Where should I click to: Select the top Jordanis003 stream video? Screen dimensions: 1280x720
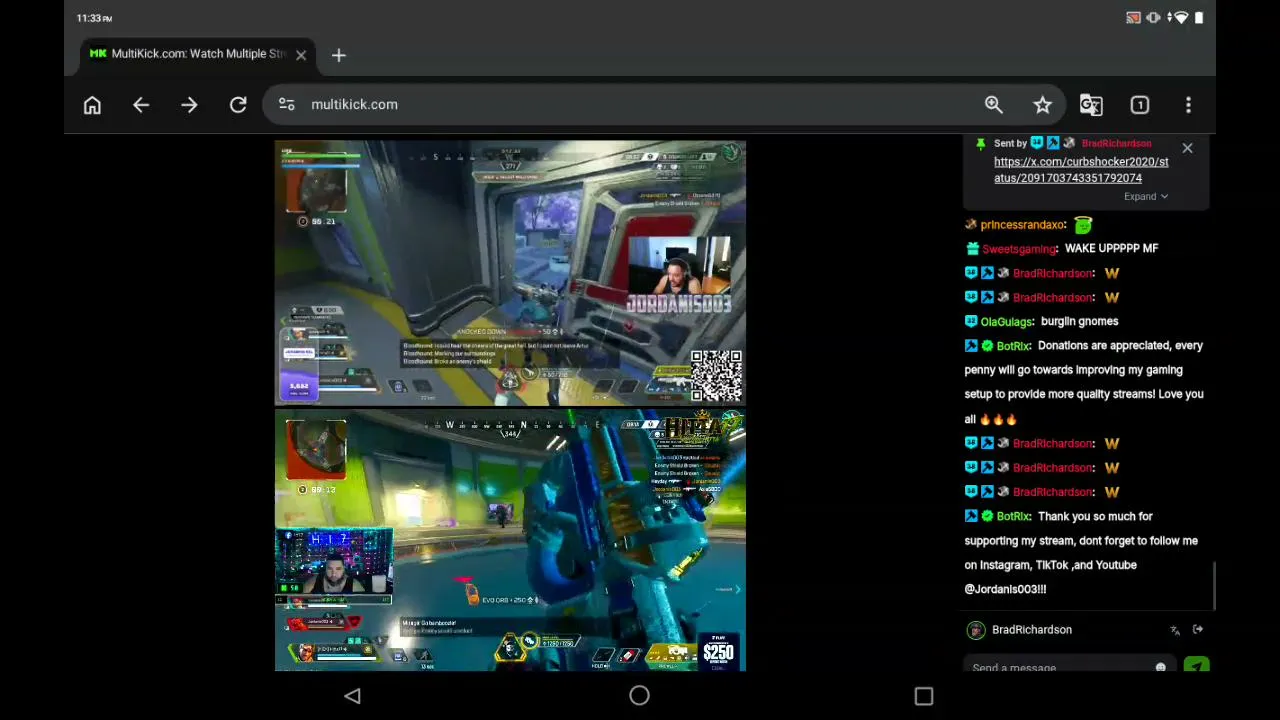[510, 273]
